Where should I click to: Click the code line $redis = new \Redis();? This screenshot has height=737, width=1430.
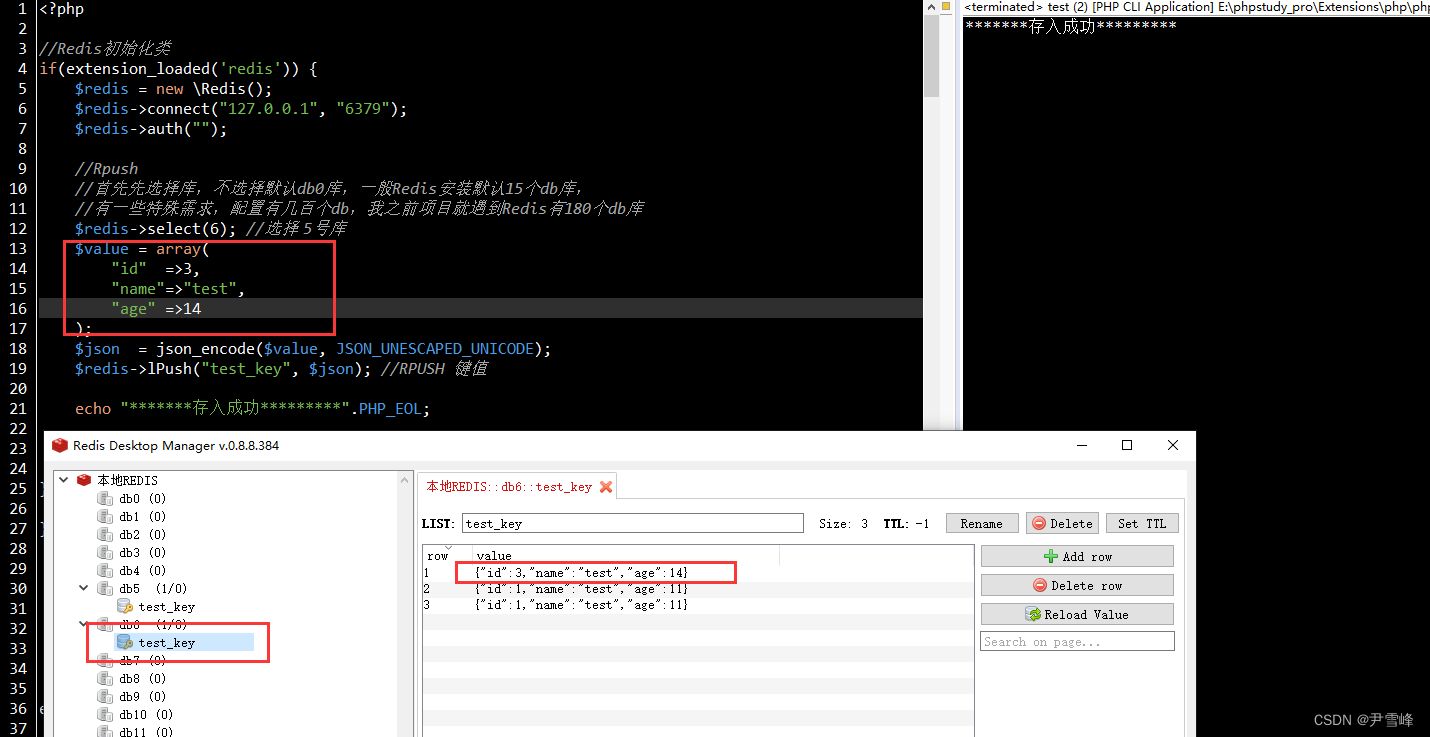pos(173,88)
